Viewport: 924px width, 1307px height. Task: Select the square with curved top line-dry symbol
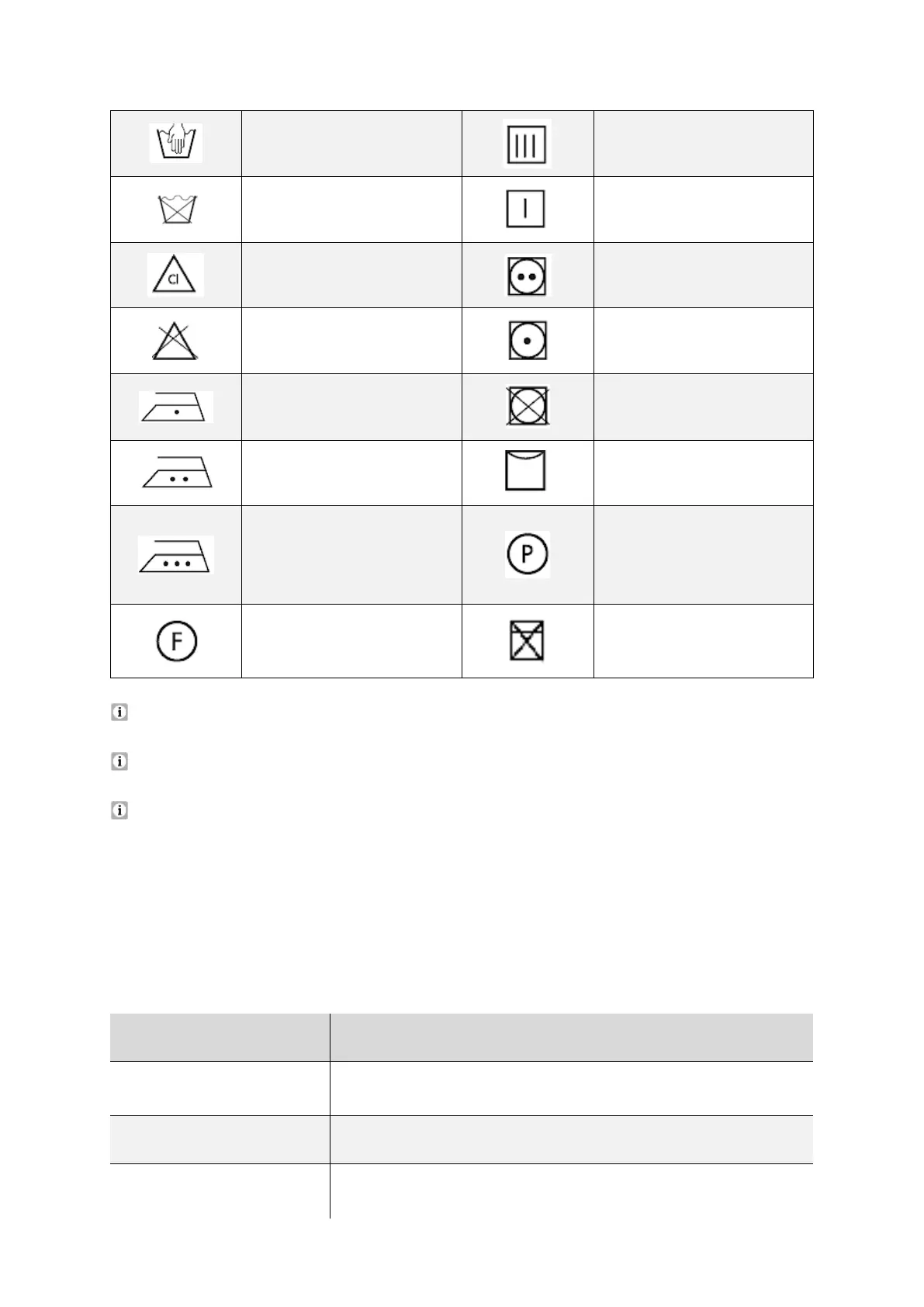pos(525,471)
